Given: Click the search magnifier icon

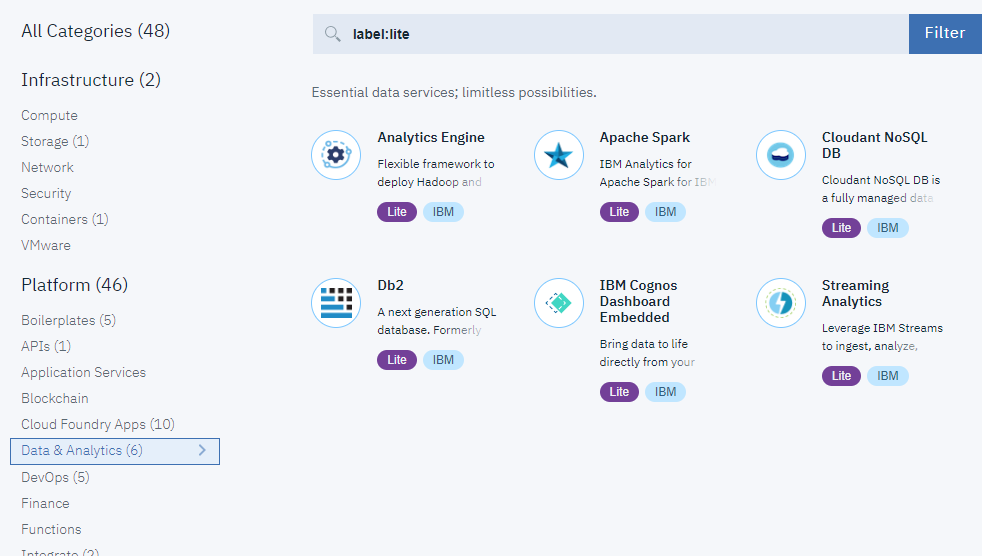Looking at the screenshot, I should (333, 34).
